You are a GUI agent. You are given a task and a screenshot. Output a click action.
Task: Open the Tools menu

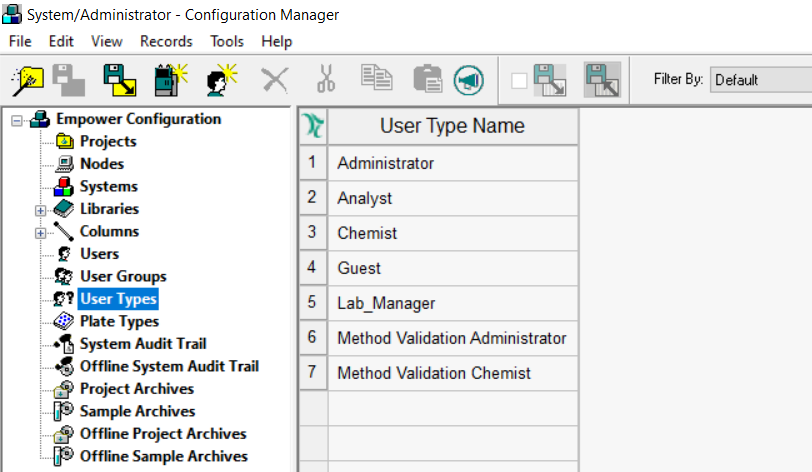pyautogui.click(x=227, y=41)
